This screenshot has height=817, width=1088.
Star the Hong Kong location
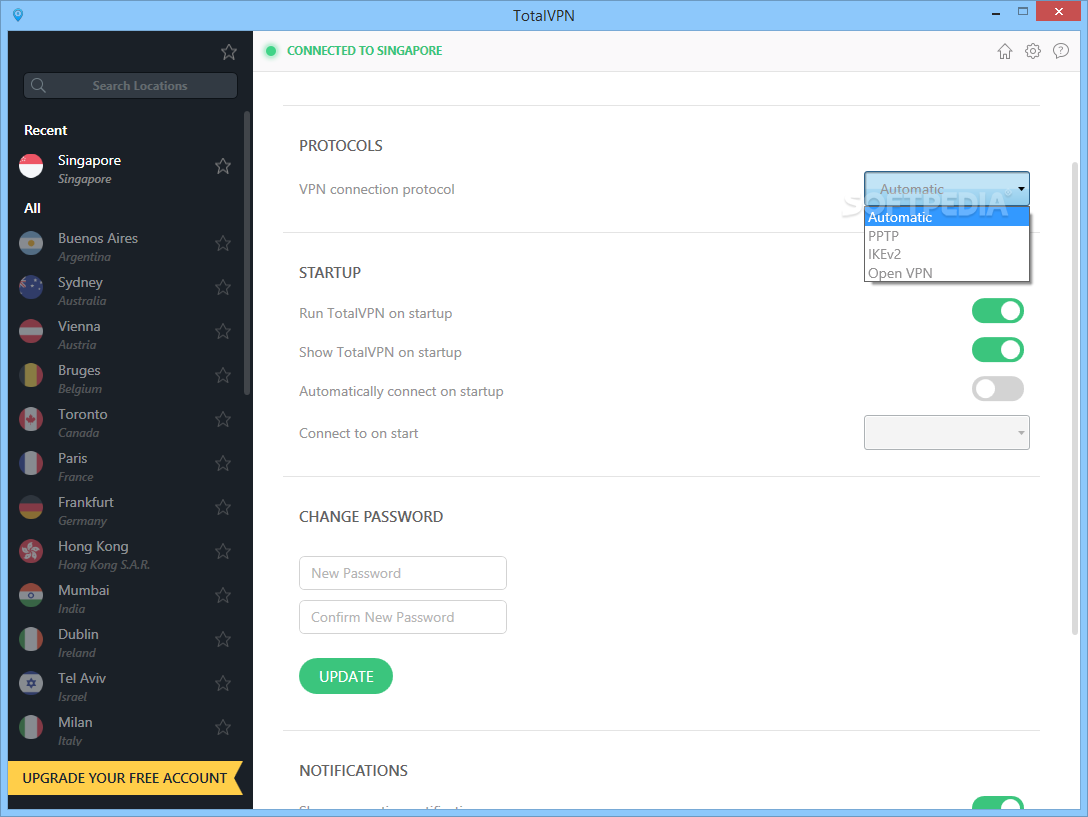pyautogui.click(x=223, y=552)
